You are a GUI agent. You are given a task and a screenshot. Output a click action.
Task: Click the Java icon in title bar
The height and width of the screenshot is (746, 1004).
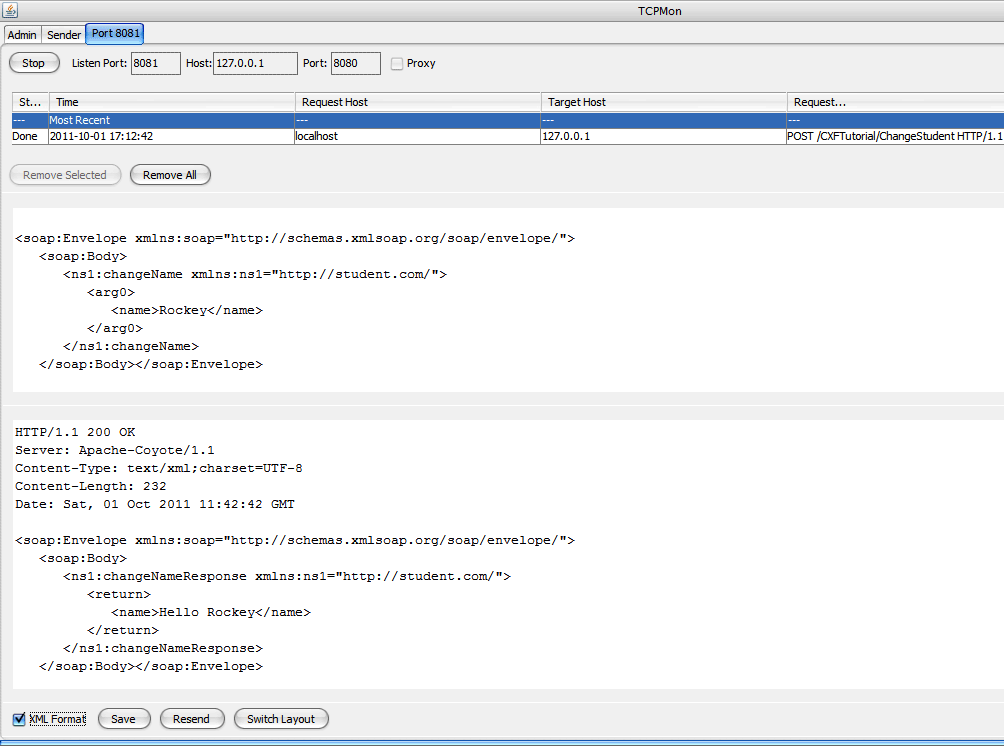pyautogui.click(x=11, y=9)
